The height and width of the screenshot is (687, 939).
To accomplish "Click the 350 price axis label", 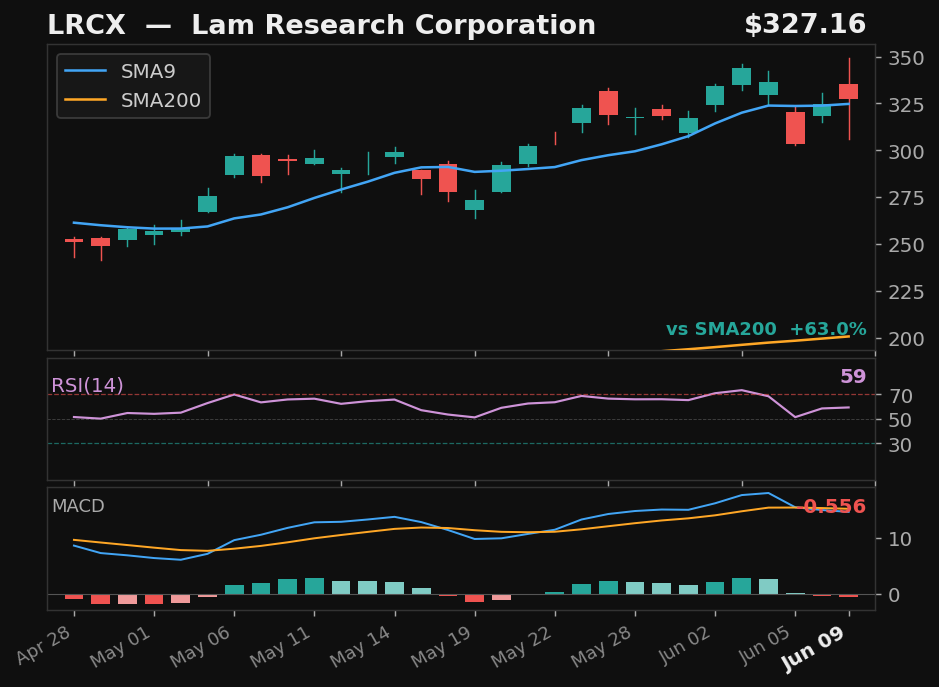I will tap(906, 58).
